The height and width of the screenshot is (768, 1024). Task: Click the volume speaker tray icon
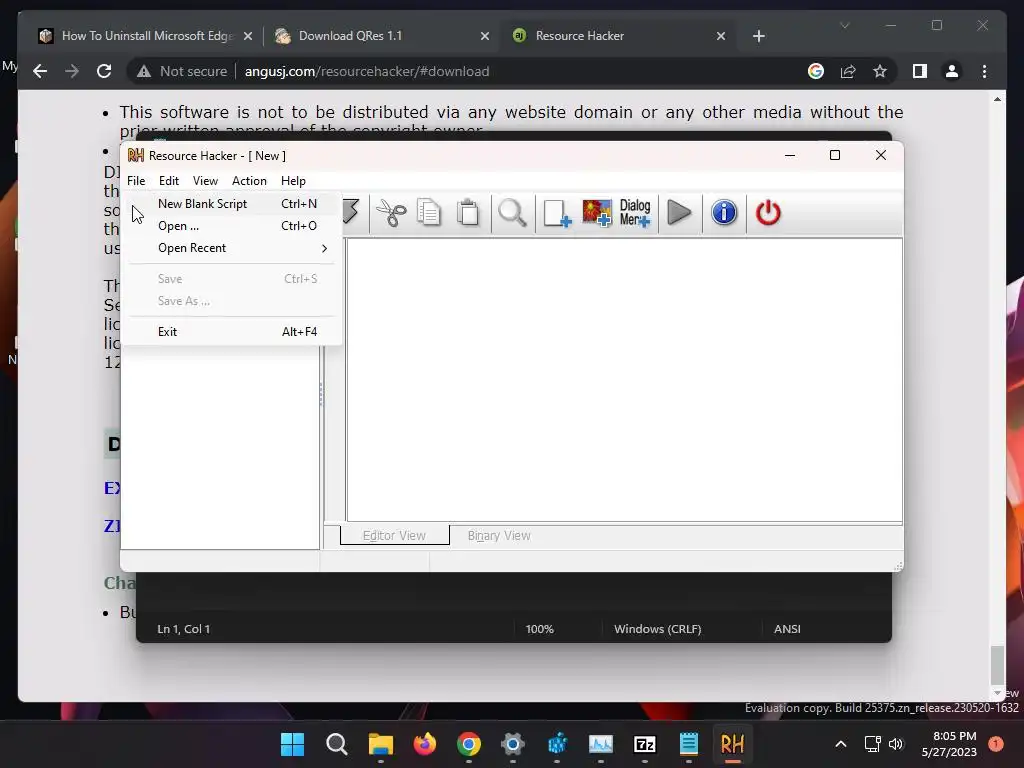(x=896, y=744)
